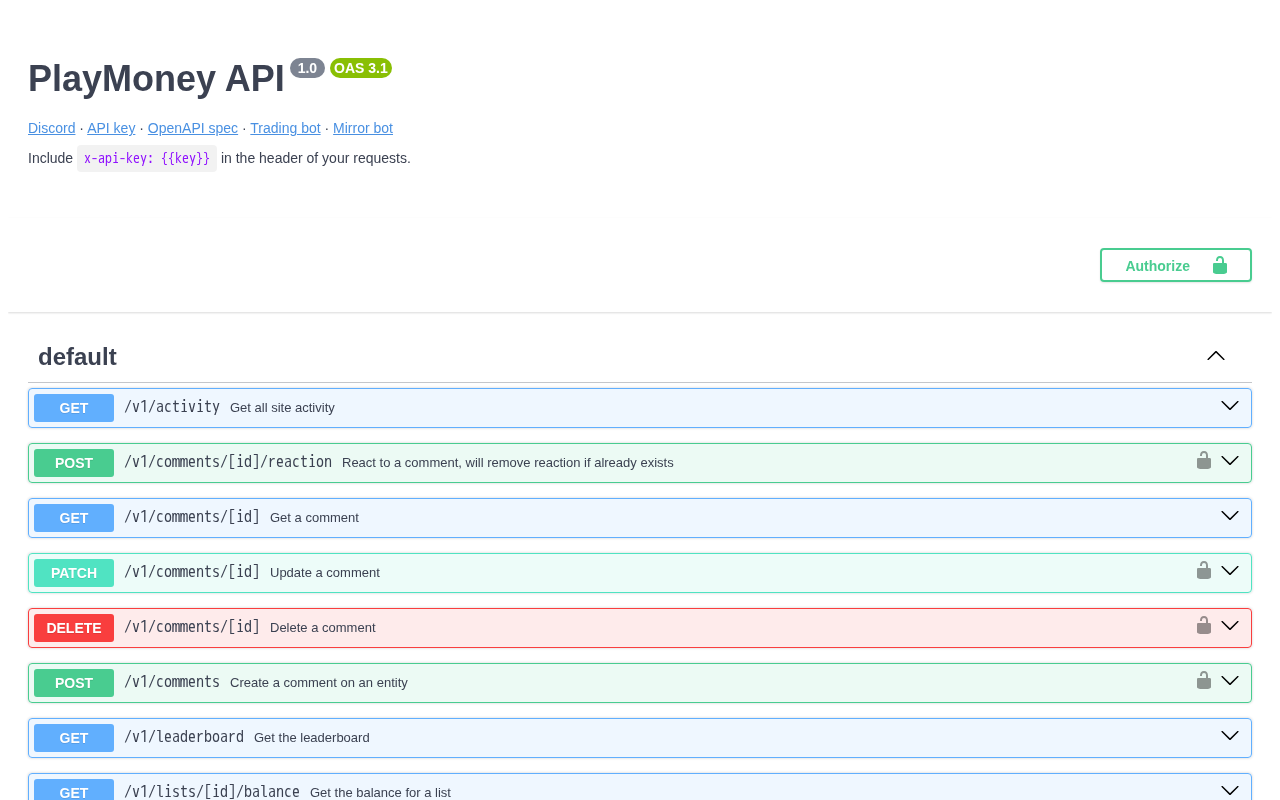Viewport: 1280px width, 800px height.
Task: Click the GET badge for lists balance
Action: coord(74,790)
